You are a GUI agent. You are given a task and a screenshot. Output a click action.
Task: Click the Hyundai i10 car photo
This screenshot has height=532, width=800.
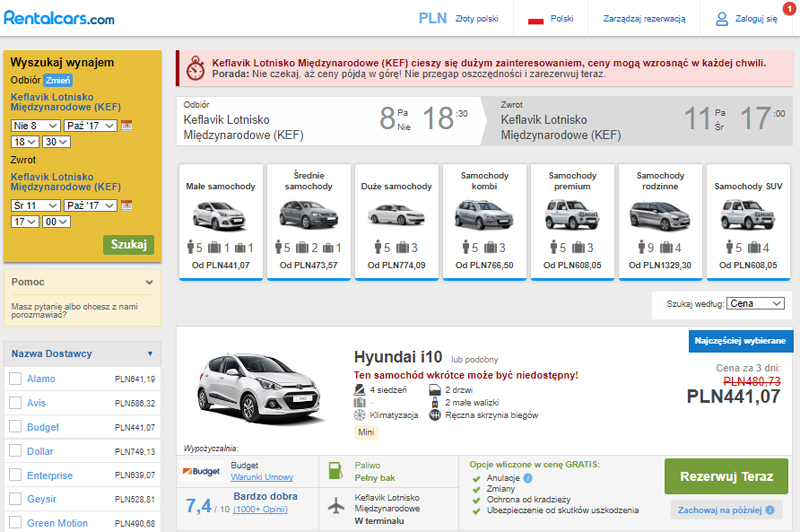click(261, 389)
